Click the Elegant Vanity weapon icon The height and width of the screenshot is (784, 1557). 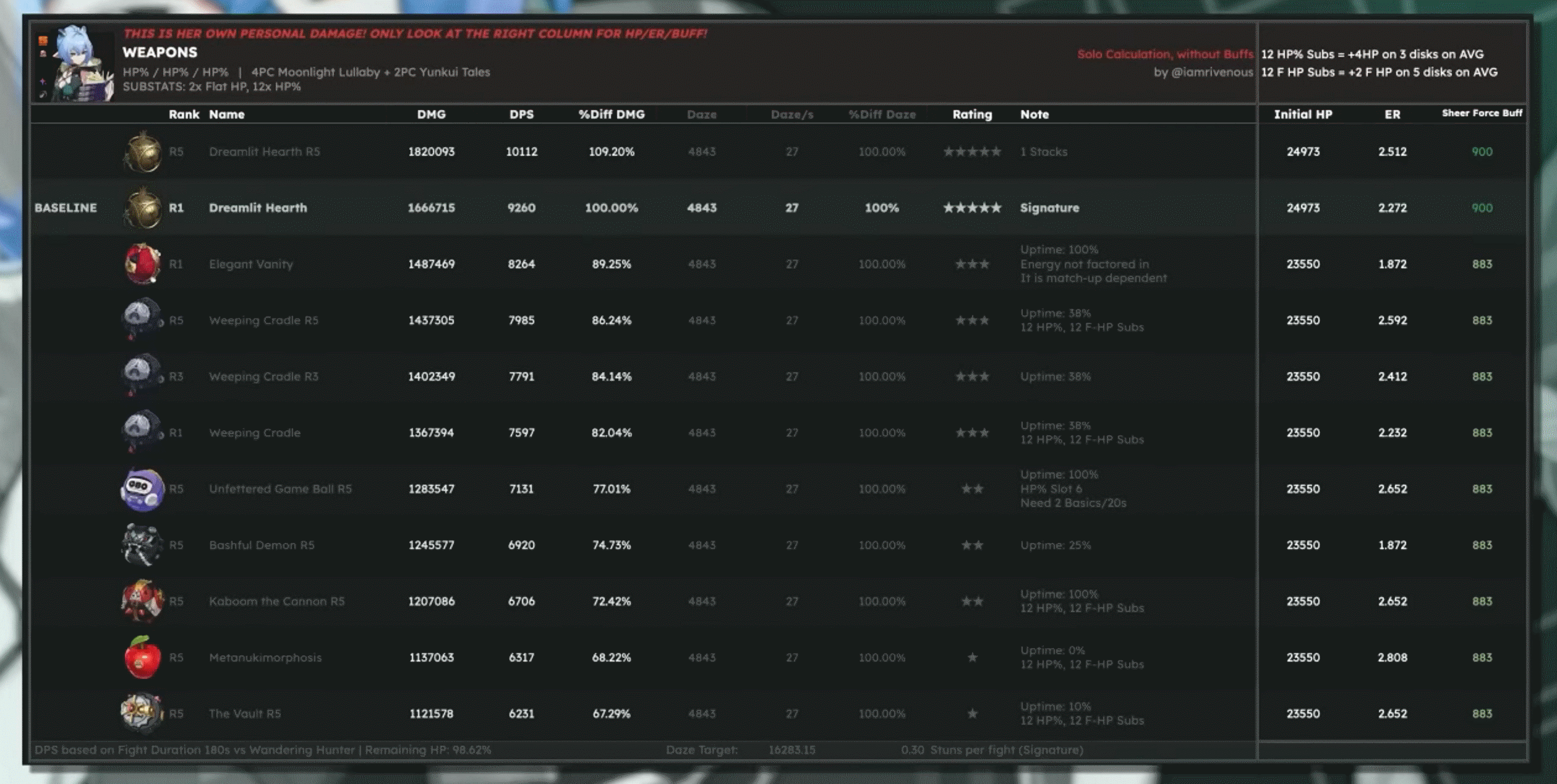142,264
